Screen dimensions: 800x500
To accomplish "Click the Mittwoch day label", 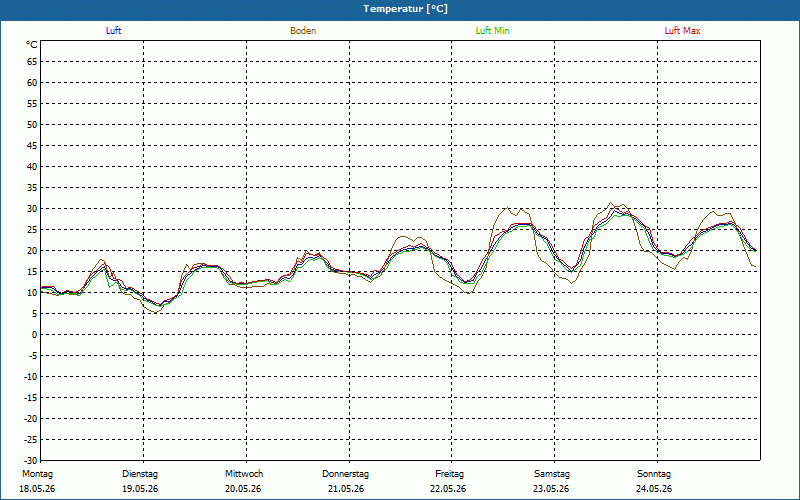I will tap(244, 474).
